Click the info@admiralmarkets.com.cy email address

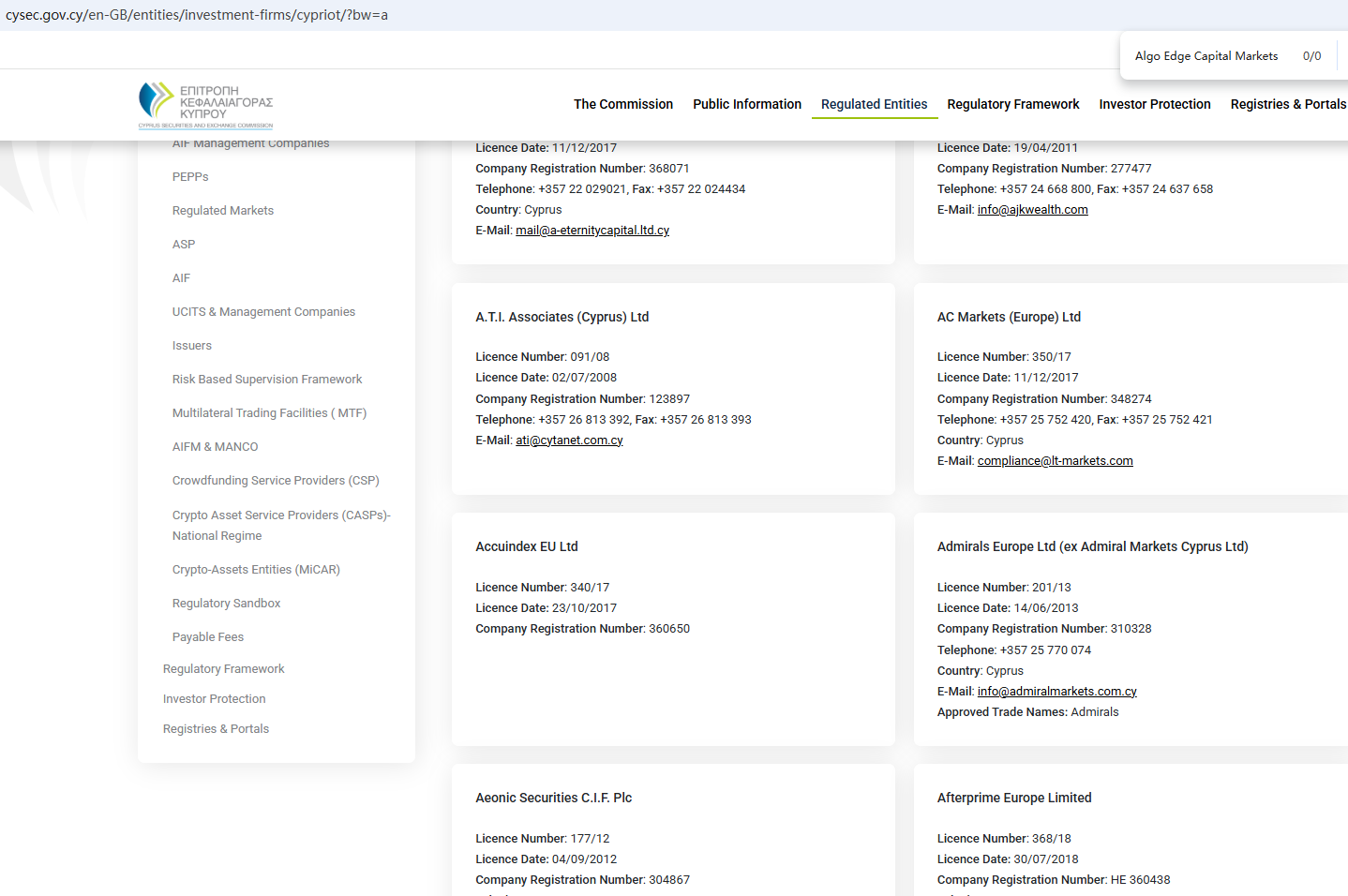[x=1056, y=692]
